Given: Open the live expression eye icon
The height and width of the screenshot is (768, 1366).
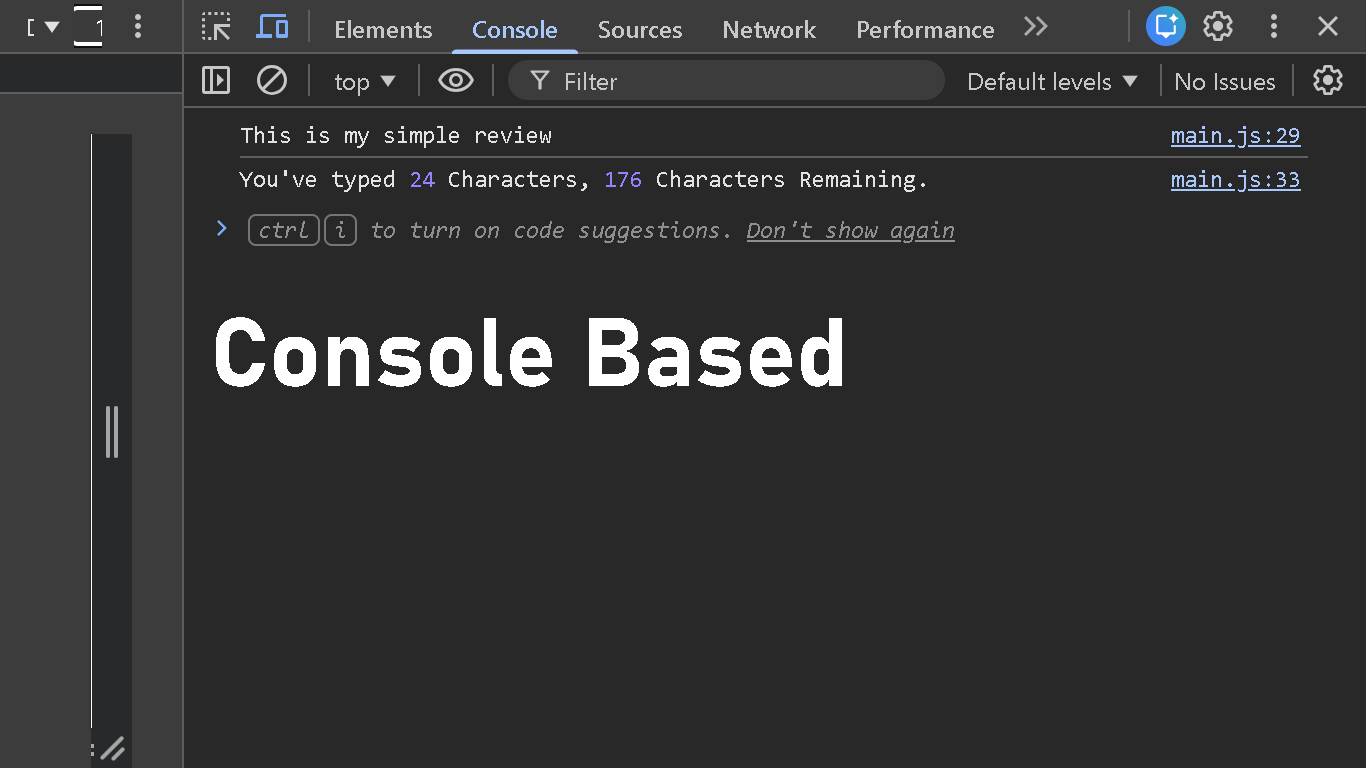Looking at the screenshot, I should pos(456,80).
